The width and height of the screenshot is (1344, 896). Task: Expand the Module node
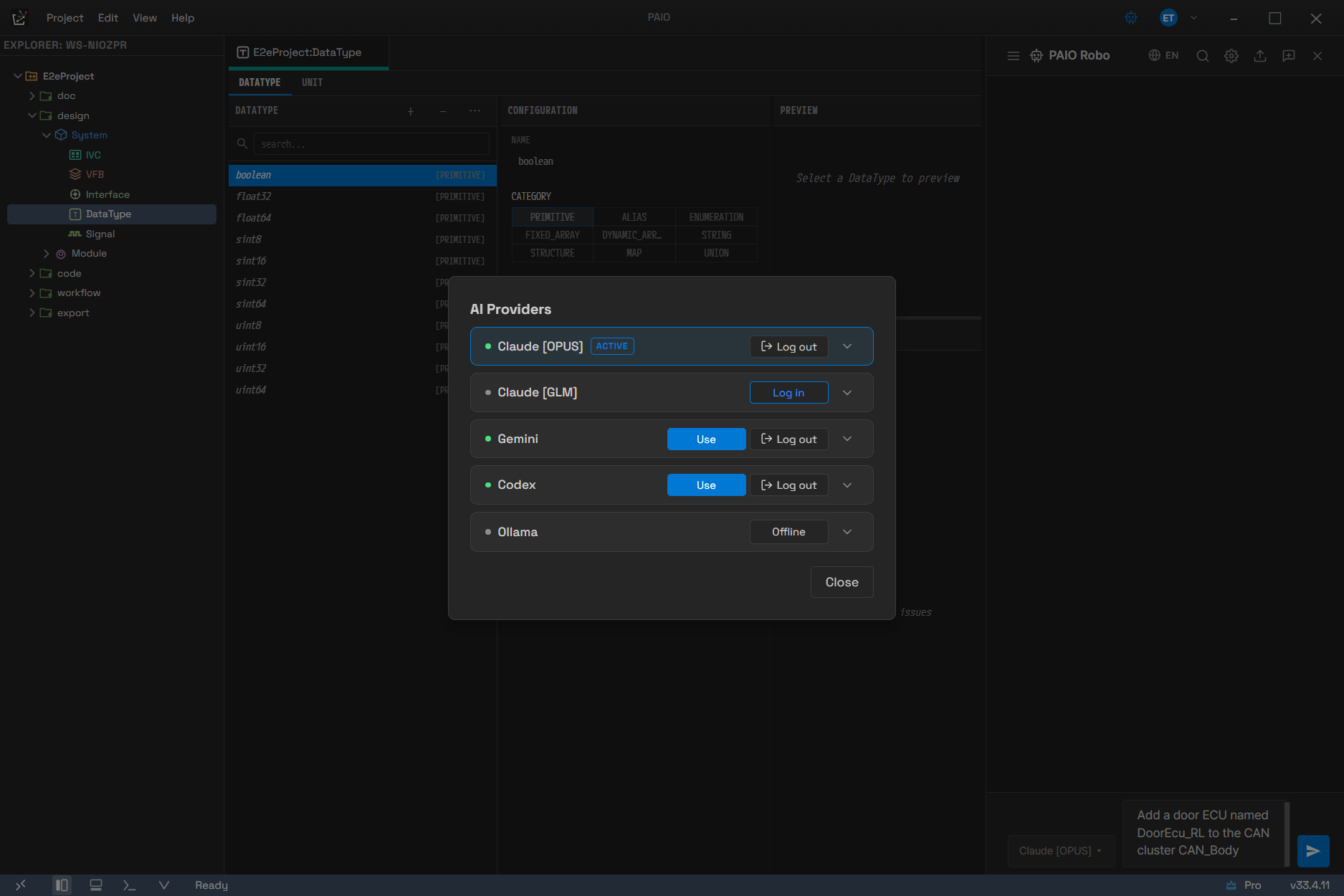point(47,254)
